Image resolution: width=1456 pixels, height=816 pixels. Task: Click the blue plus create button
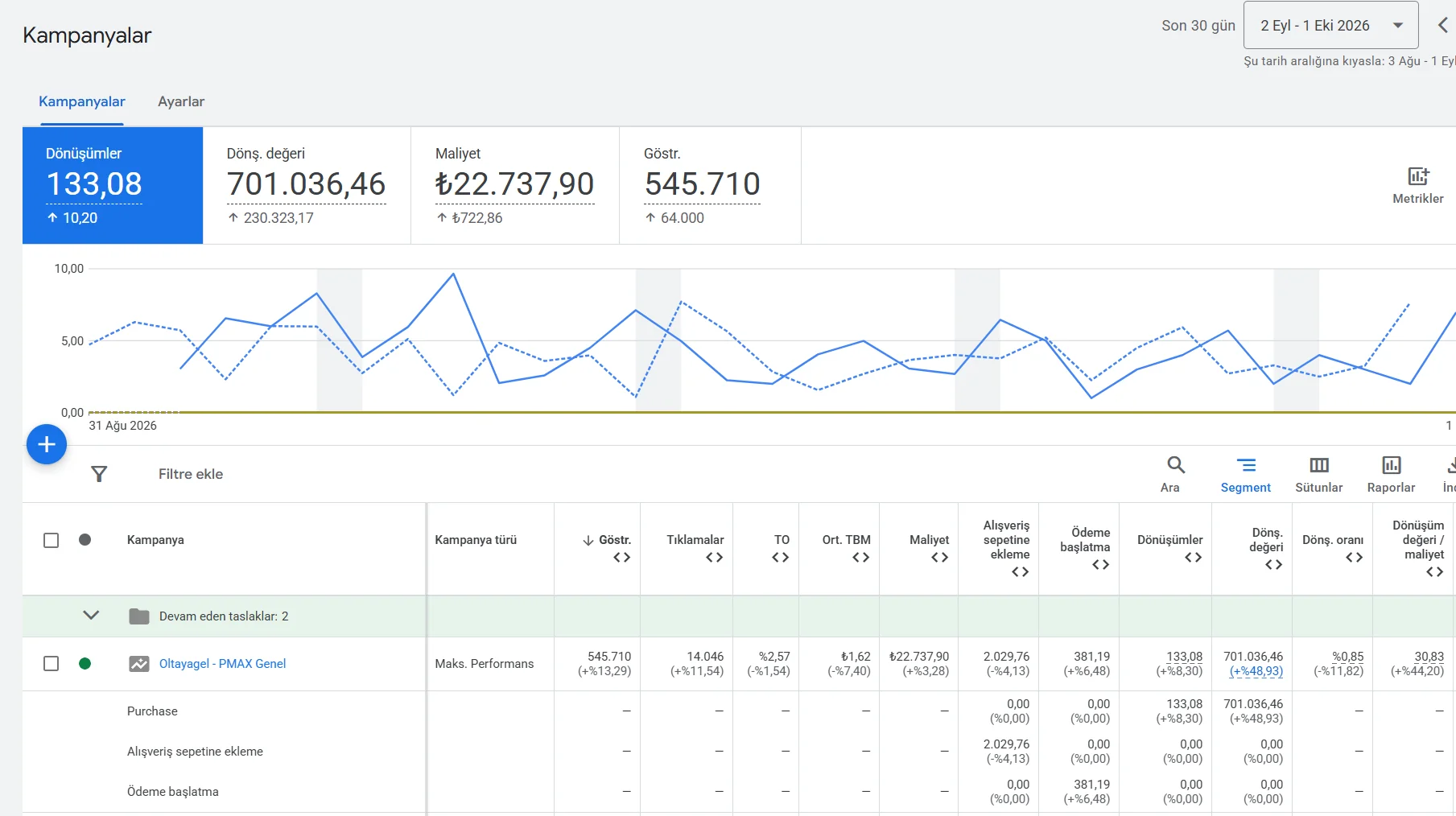click(x=47, y=444)
